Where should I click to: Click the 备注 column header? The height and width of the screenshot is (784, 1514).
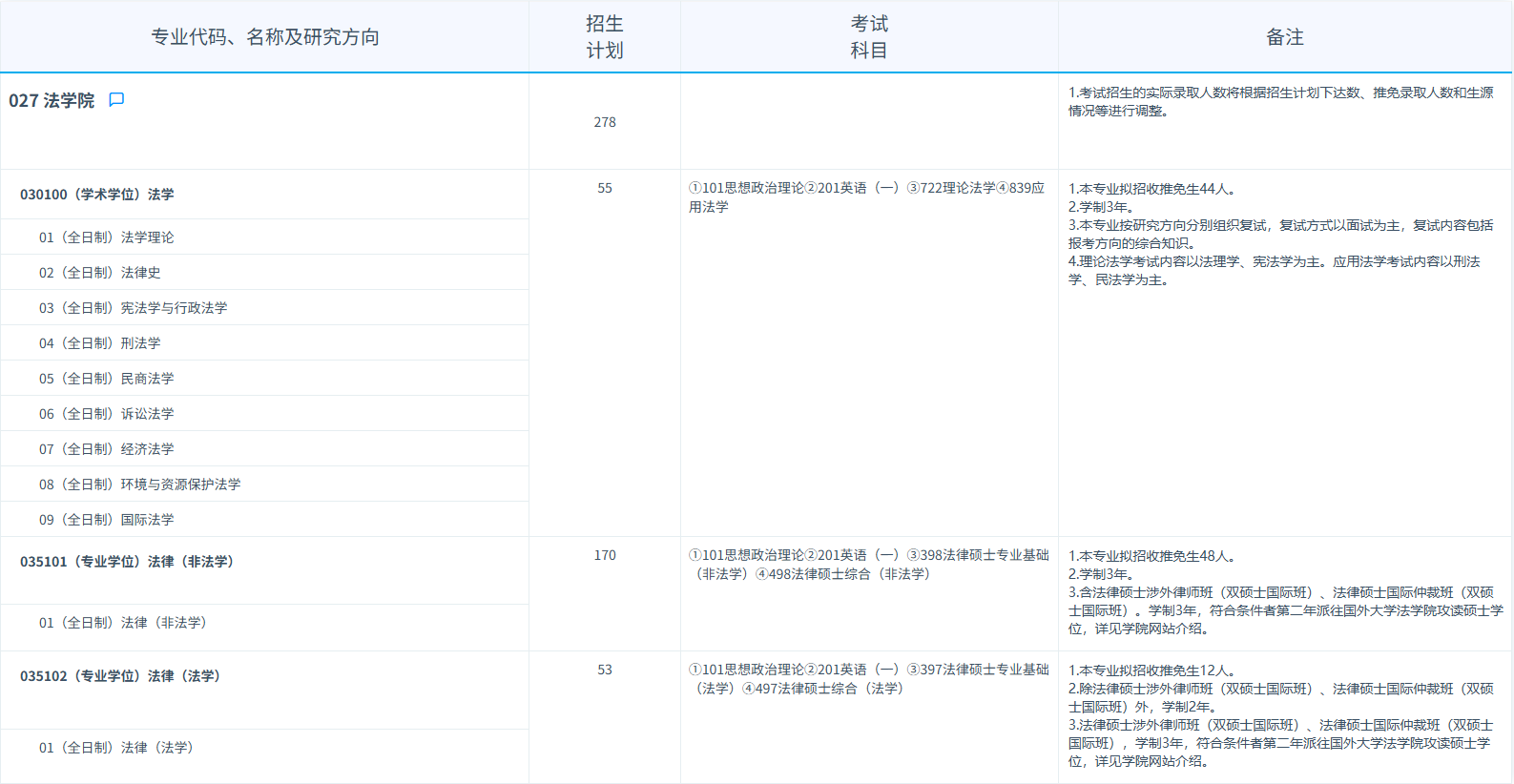click(x=1285, y=37)
